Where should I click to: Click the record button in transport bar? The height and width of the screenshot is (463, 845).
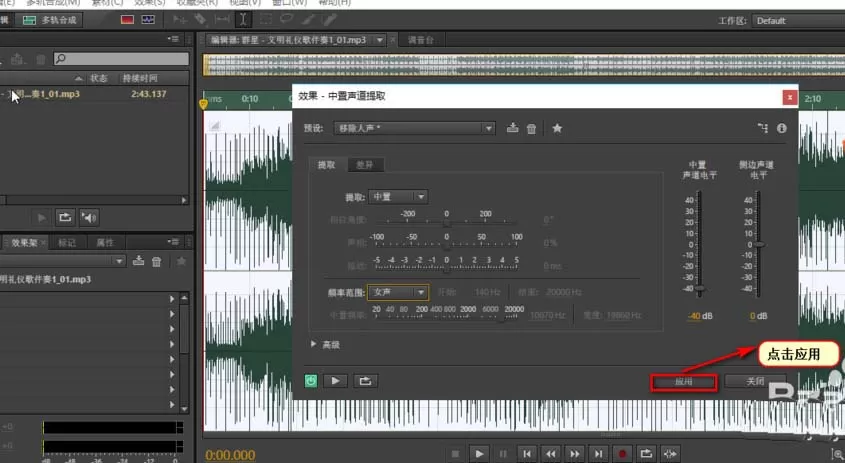point(622,454)
